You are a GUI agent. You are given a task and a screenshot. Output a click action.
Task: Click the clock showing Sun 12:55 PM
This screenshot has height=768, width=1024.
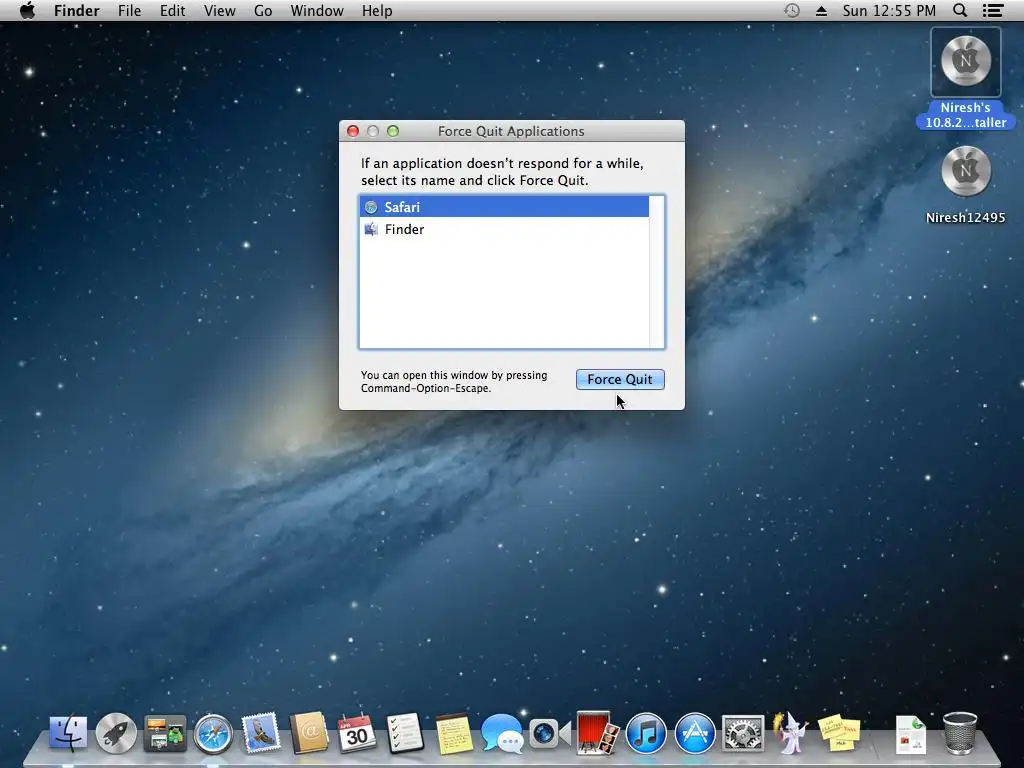point(888,10)
